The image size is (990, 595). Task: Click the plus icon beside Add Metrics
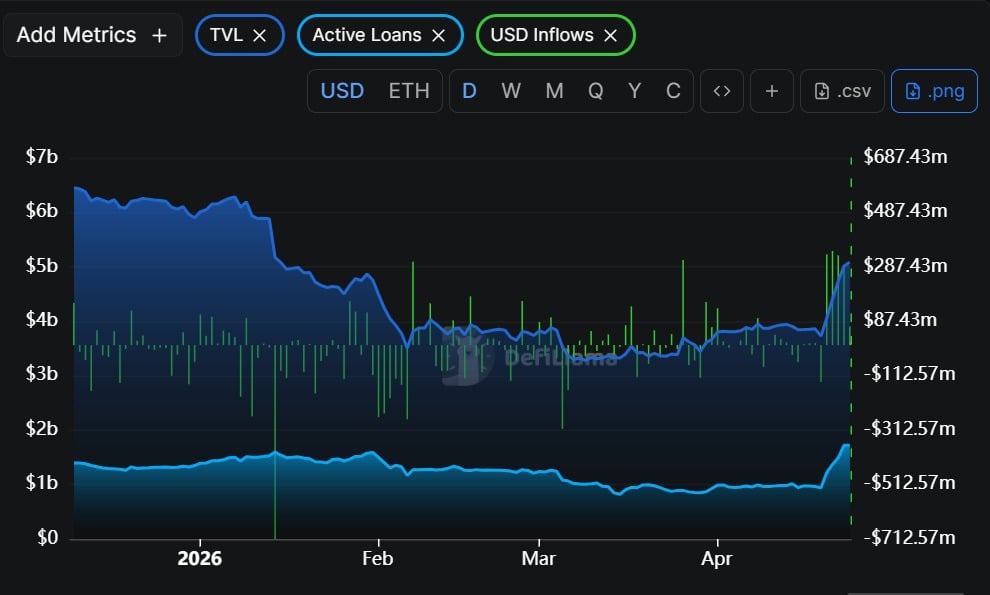click(x=159, y=35)
